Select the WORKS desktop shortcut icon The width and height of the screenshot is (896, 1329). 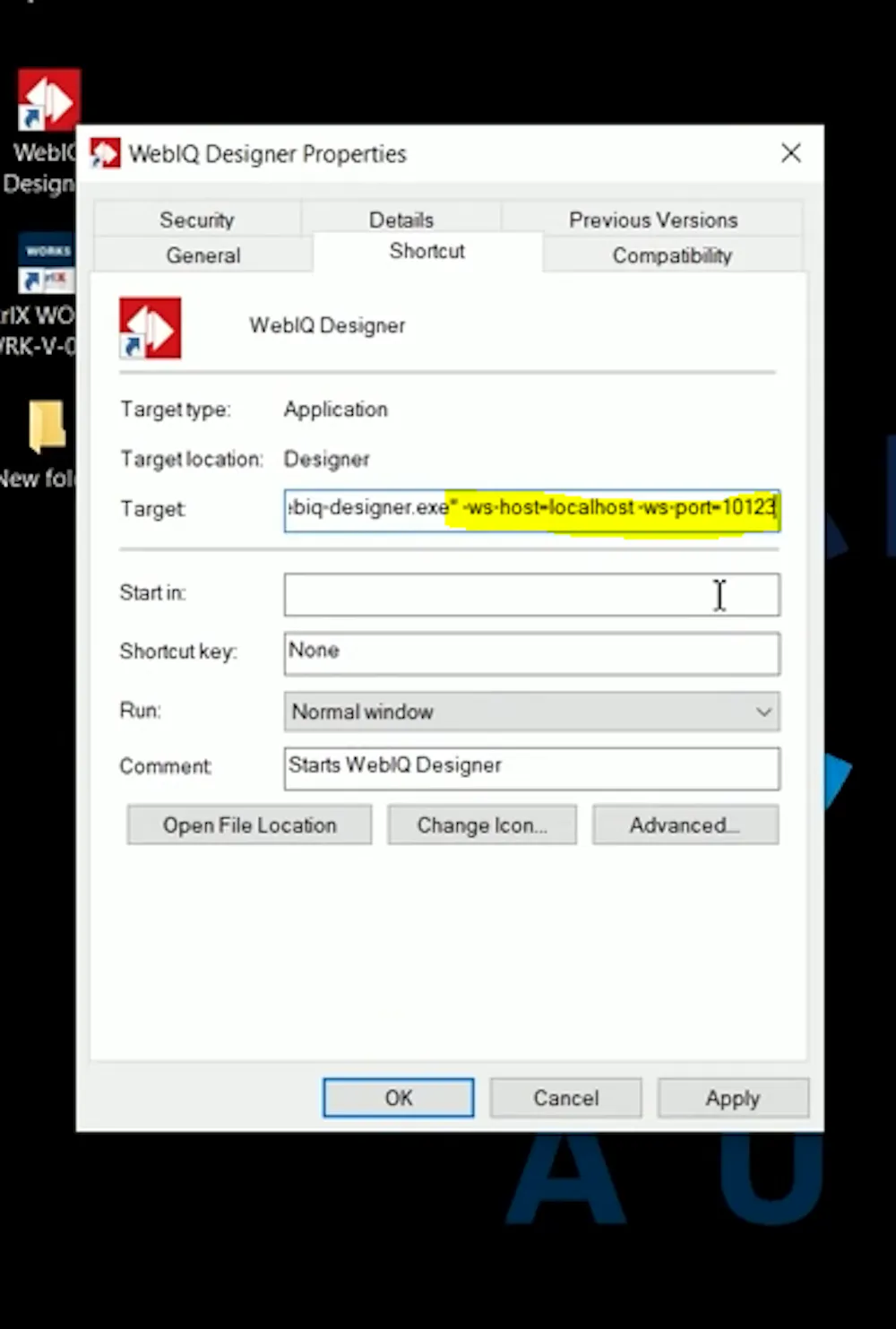(x=47, y=264)
